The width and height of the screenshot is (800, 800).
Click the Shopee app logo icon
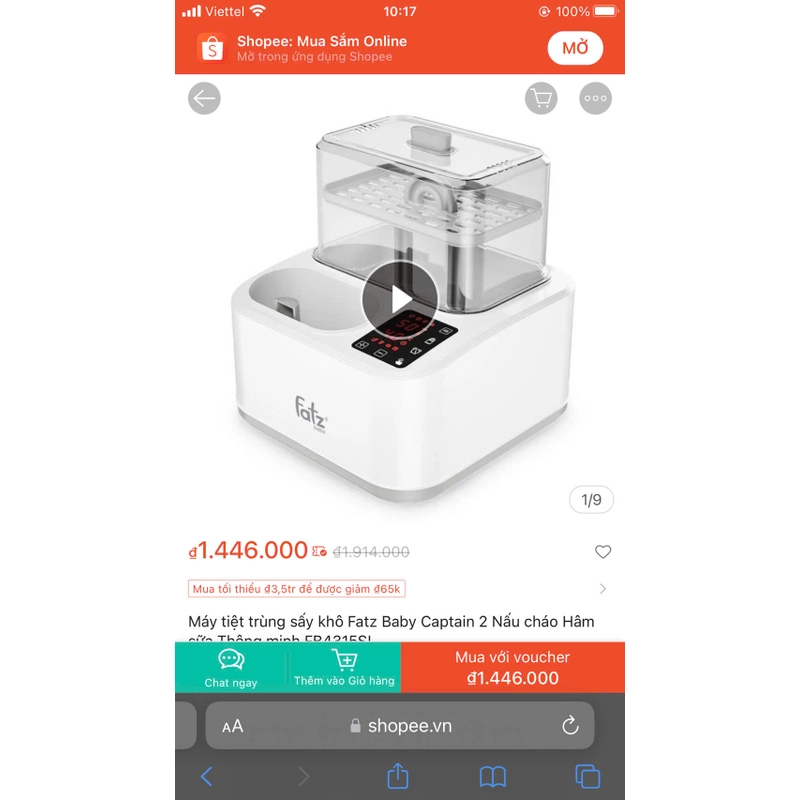212,48
